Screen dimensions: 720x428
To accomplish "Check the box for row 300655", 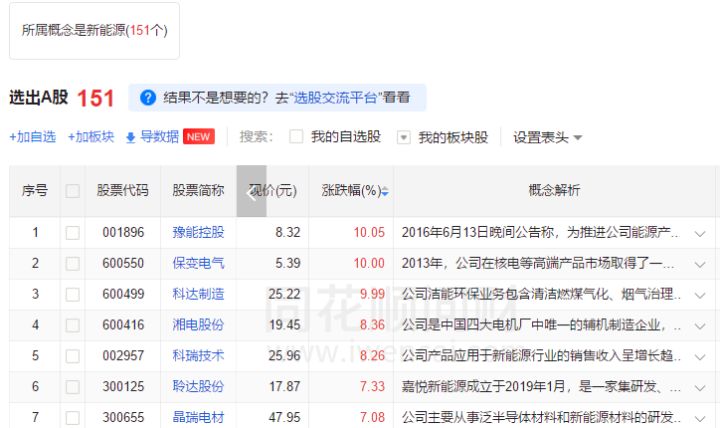I will [x=73, y=418].
